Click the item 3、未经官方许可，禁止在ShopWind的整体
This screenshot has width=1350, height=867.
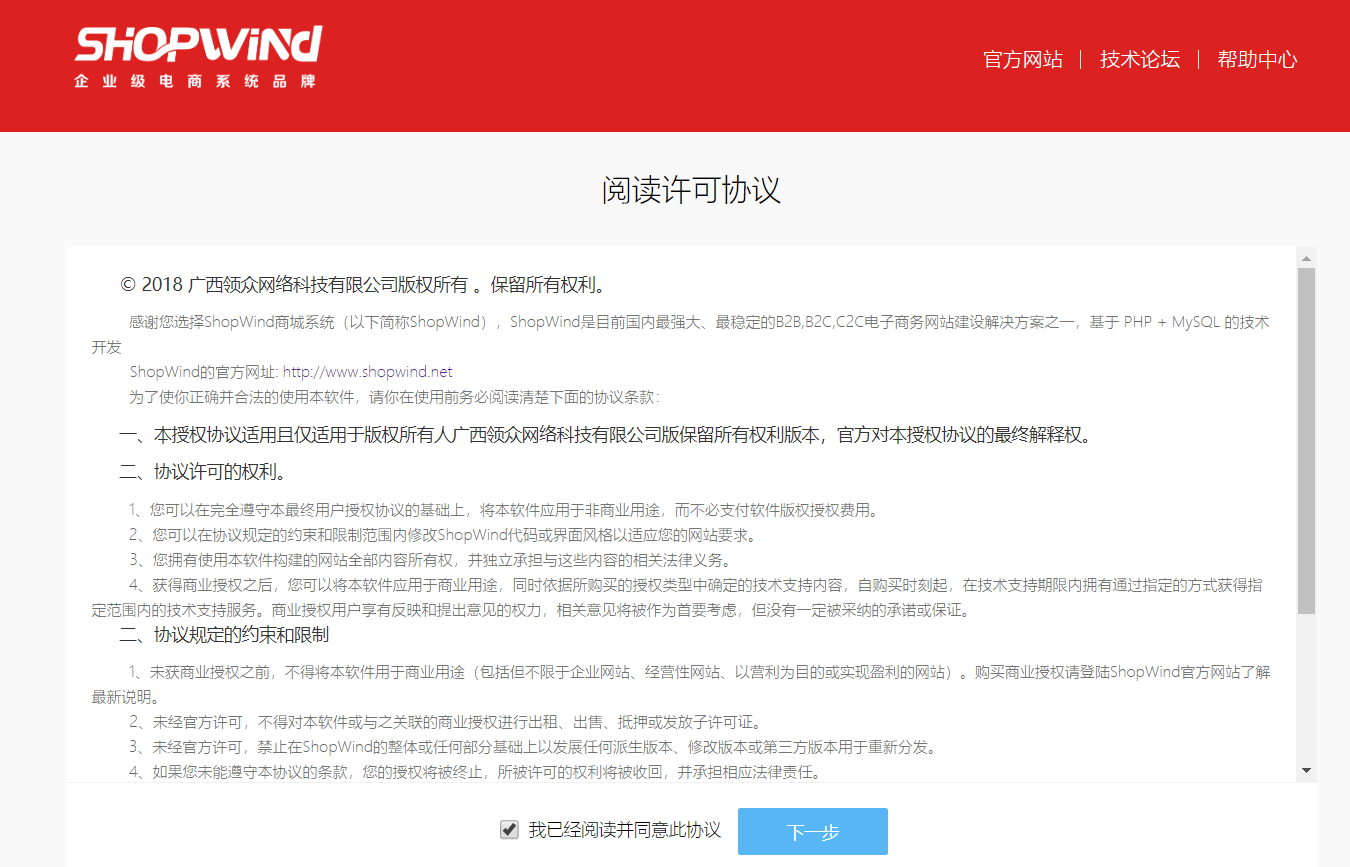point(533,747)
